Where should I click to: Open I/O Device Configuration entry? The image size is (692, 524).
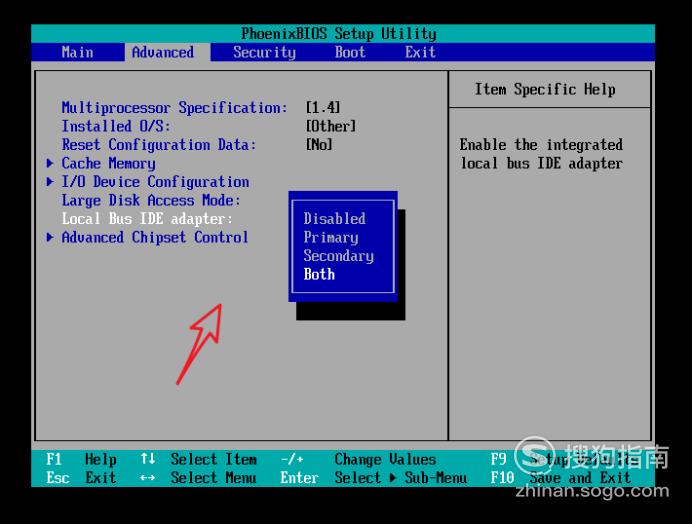click(x=155, y=182)
